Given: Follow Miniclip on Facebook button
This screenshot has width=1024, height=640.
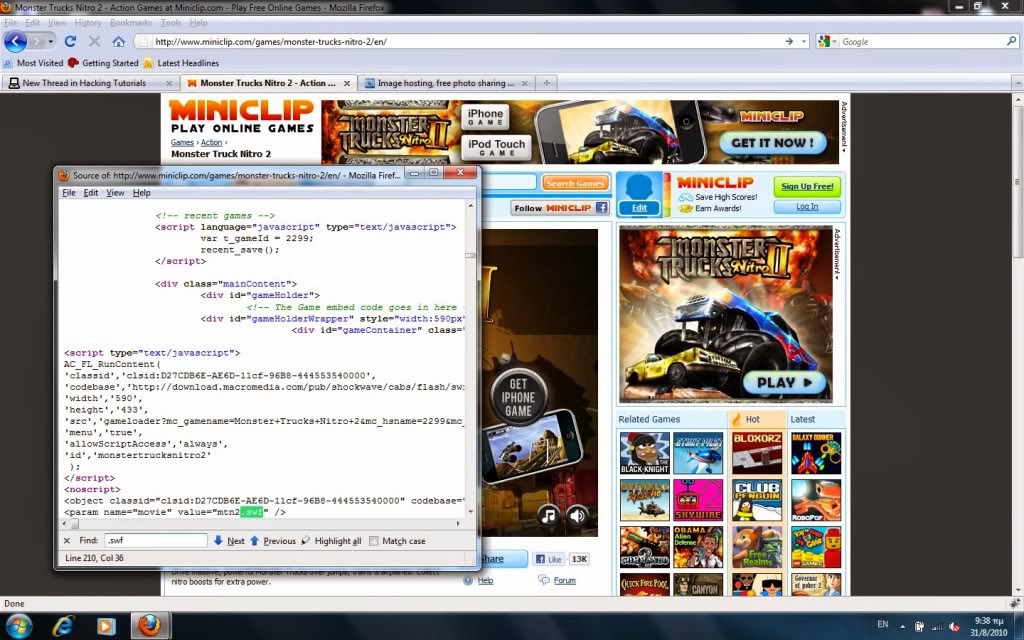Looking at the screenshot, I should tap(560, 208).
